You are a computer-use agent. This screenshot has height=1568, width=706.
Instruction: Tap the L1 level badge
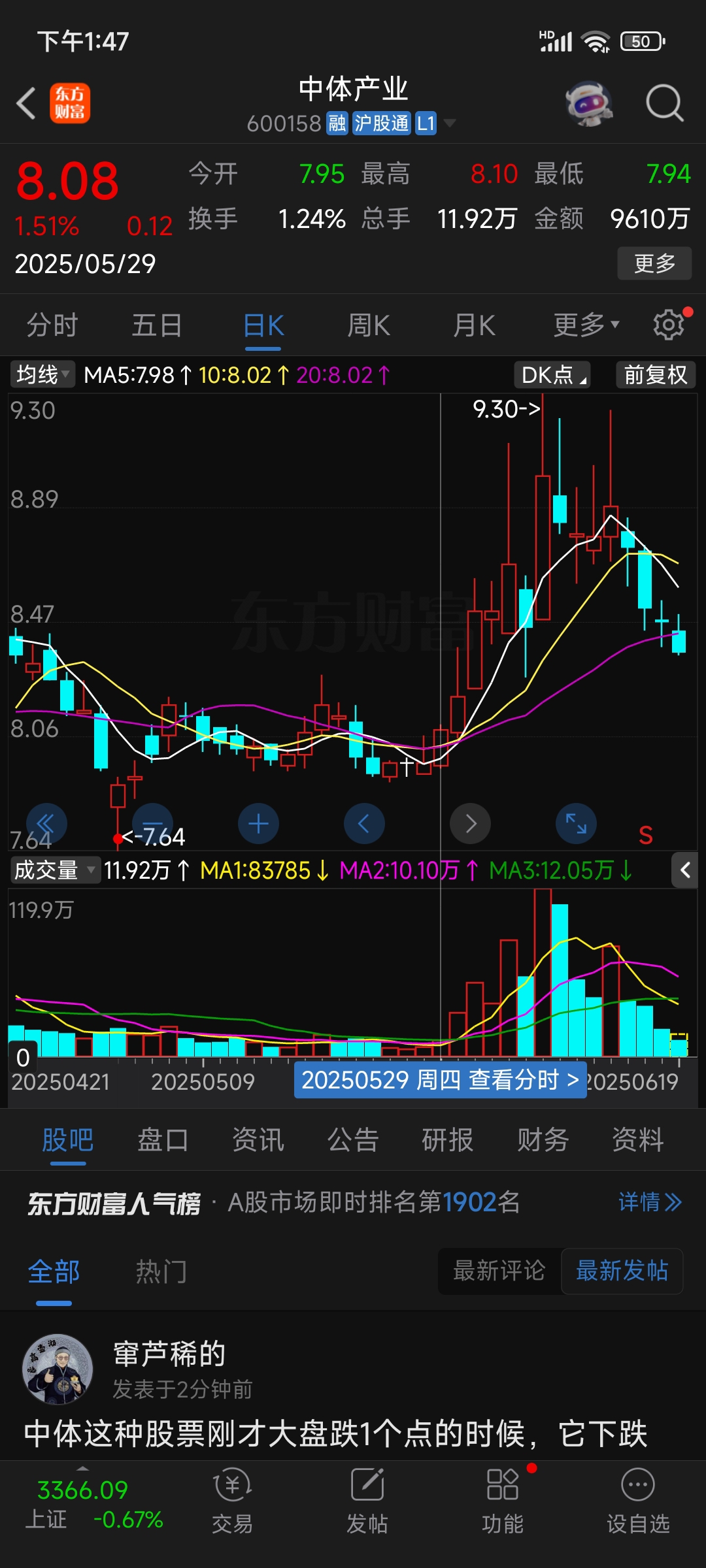tap(426, 123)
